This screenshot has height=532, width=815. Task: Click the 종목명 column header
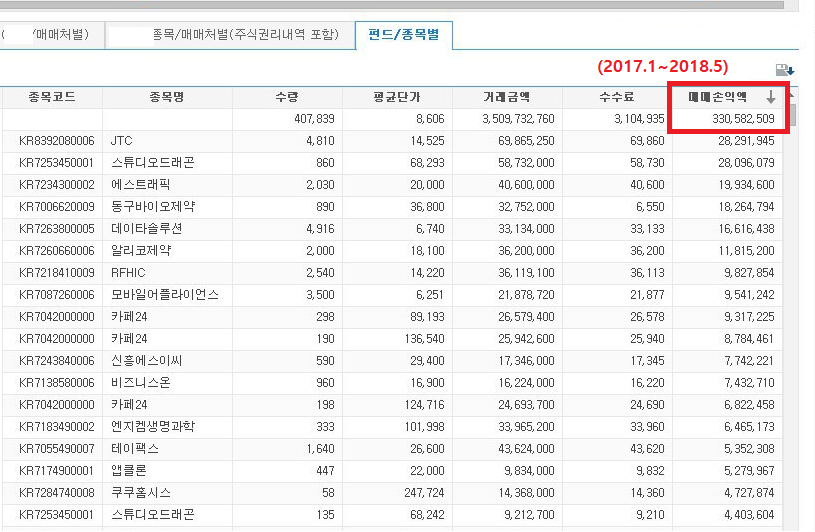click(x=167, y=97)
